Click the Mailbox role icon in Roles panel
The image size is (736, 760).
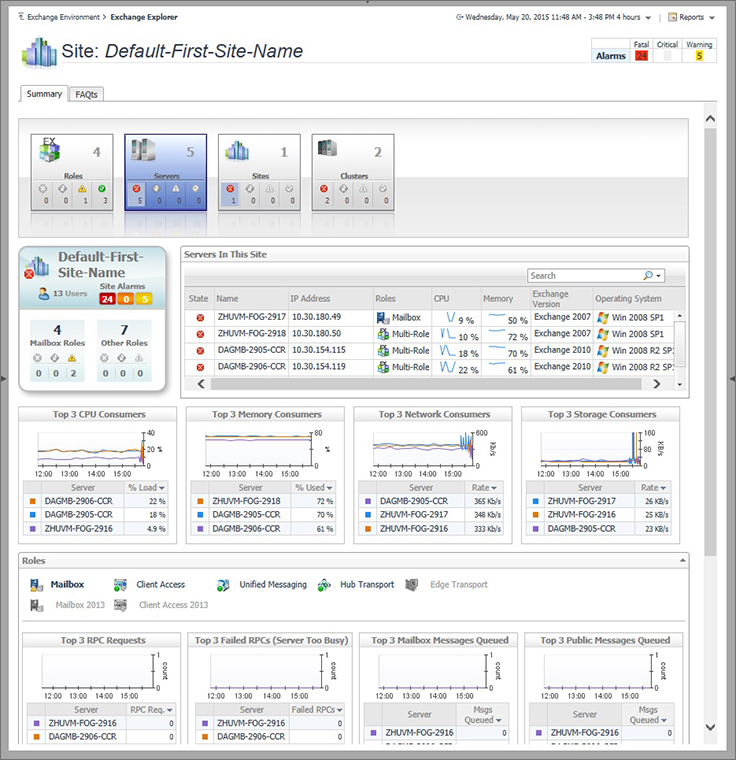click(36, 585)
